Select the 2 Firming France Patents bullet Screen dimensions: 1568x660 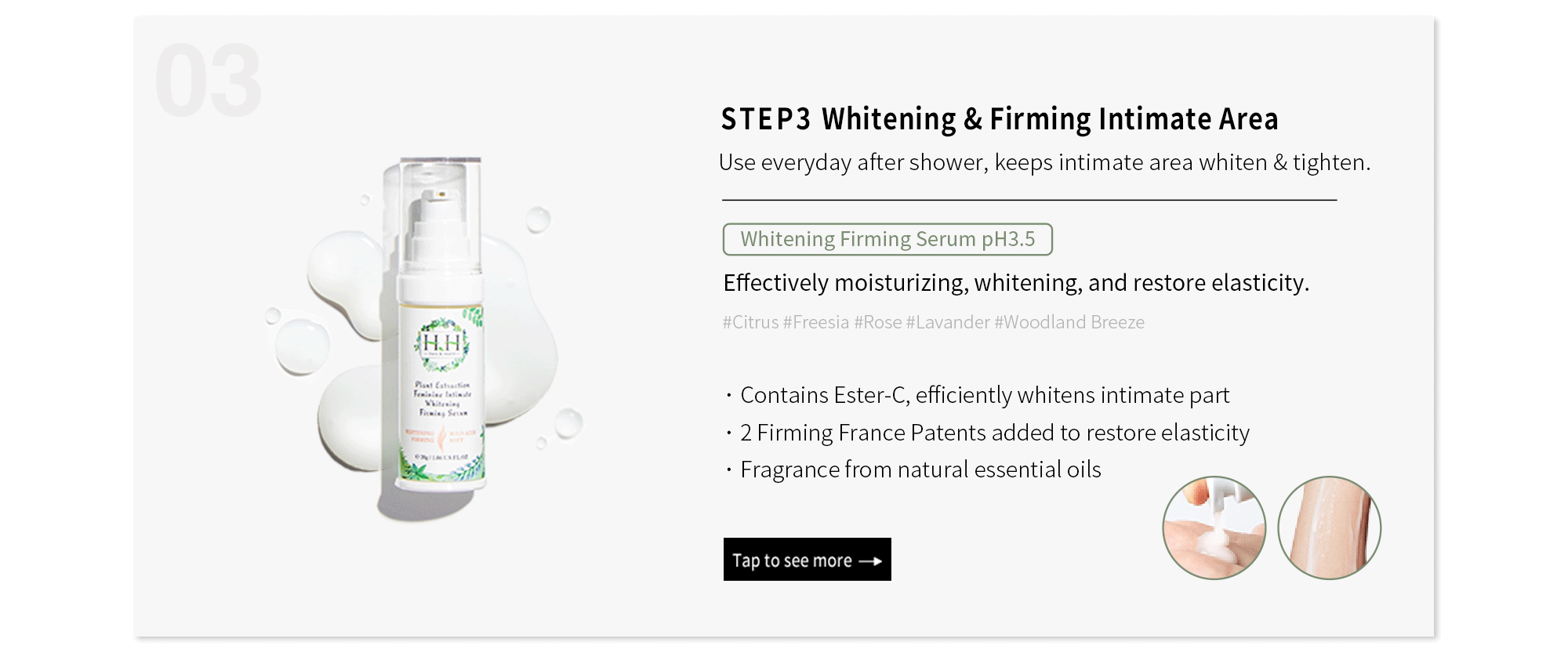pos(994,433)
